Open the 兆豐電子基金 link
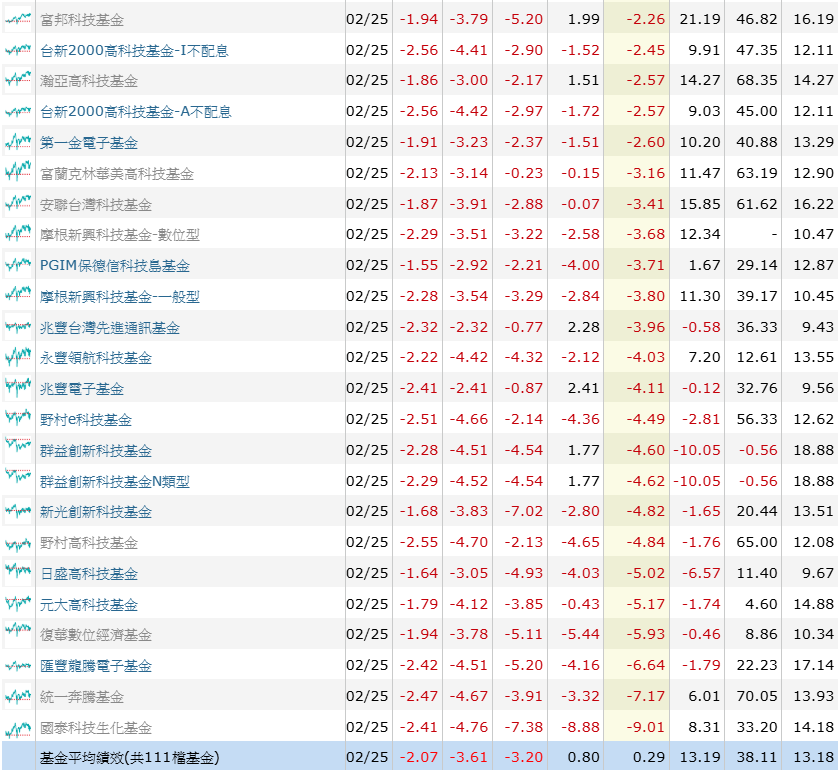This screenshot has height=770, width=838. click(82, 388)
